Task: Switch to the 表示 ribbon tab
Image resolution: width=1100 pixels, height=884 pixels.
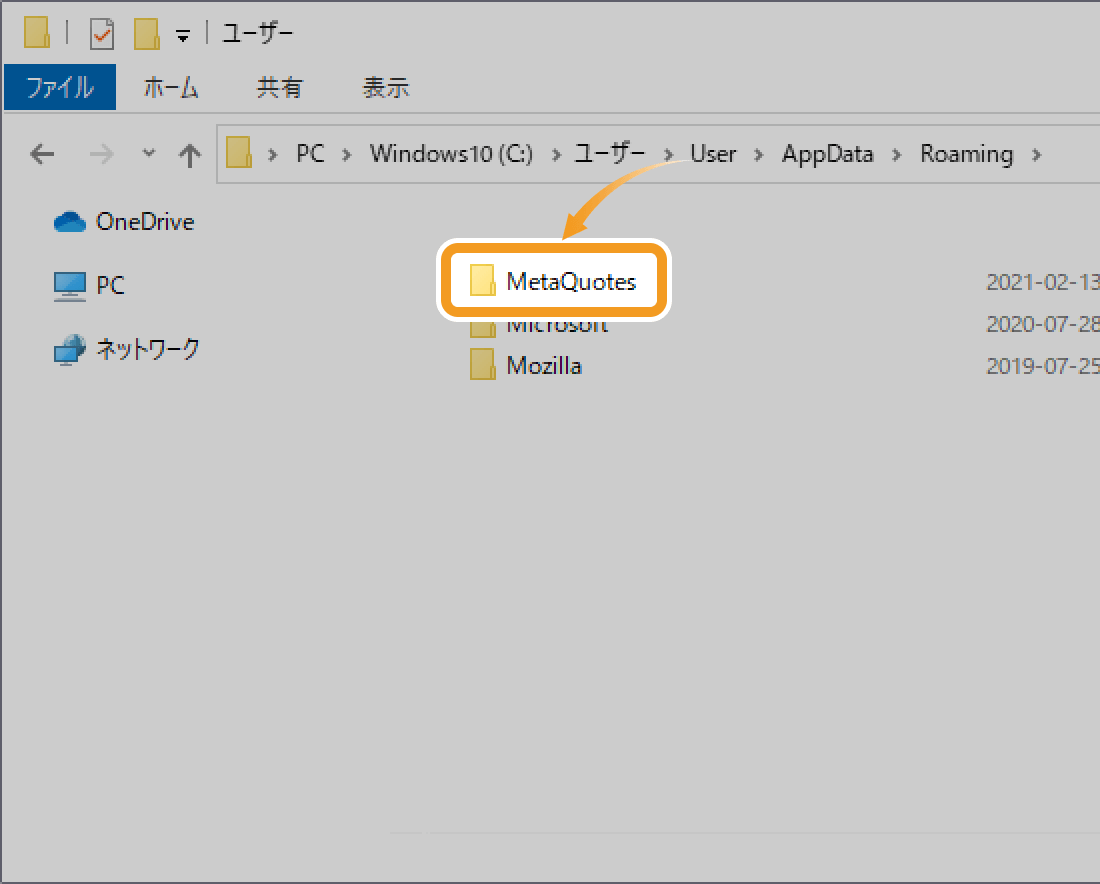Action: coord(385,87)
